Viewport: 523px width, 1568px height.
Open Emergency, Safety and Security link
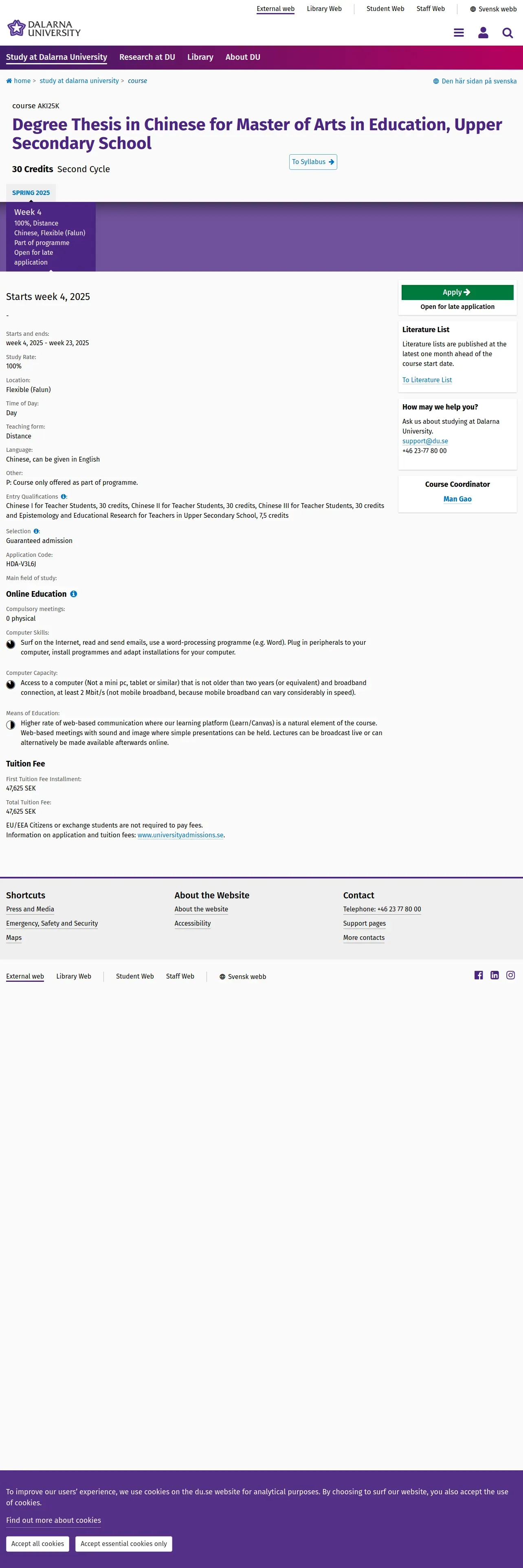pyautogui.click(x=52, y=923)
